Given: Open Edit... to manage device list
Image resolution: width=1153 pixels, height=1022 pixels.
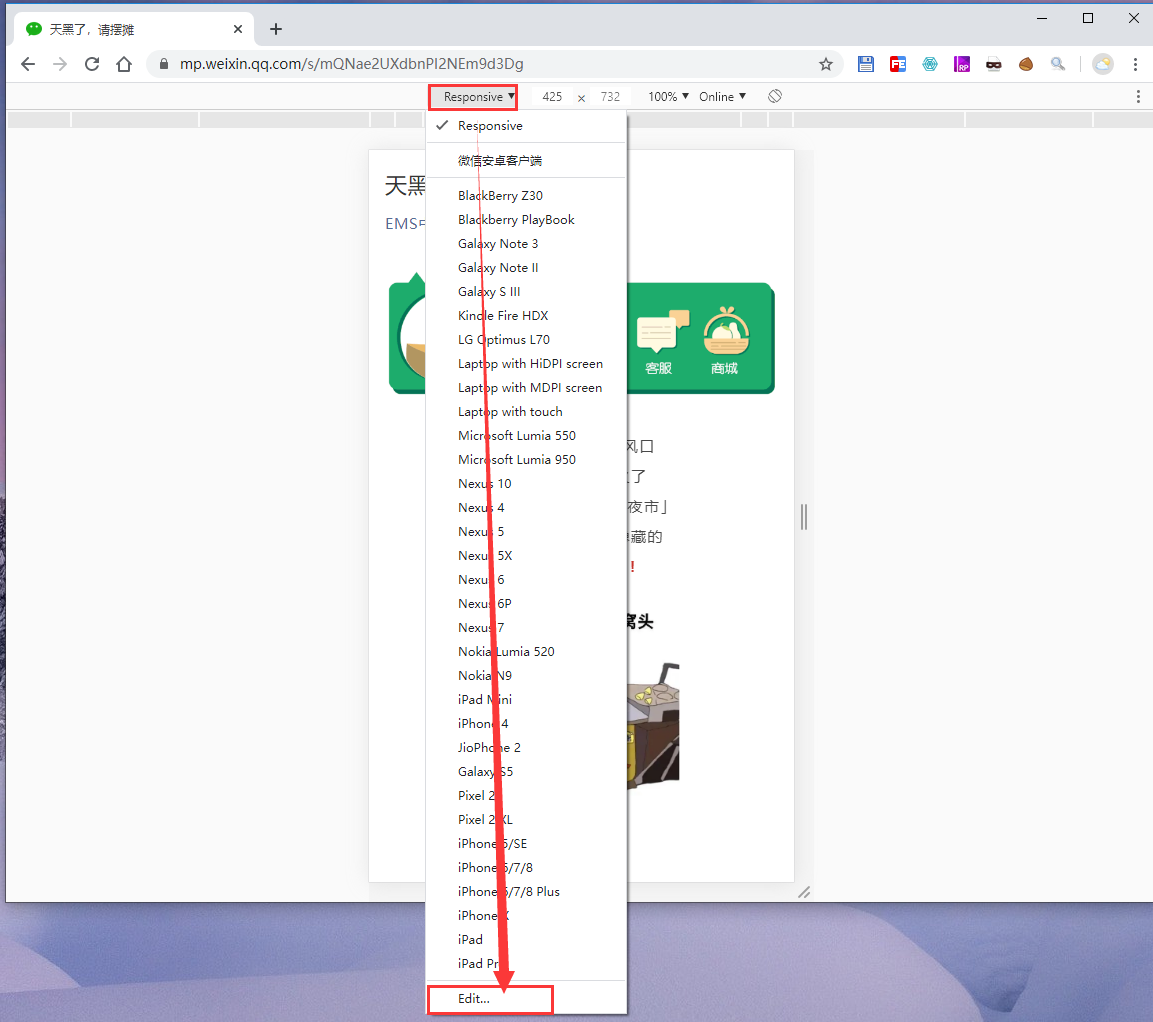Looking at the screenshot, I should pos(526,999).
